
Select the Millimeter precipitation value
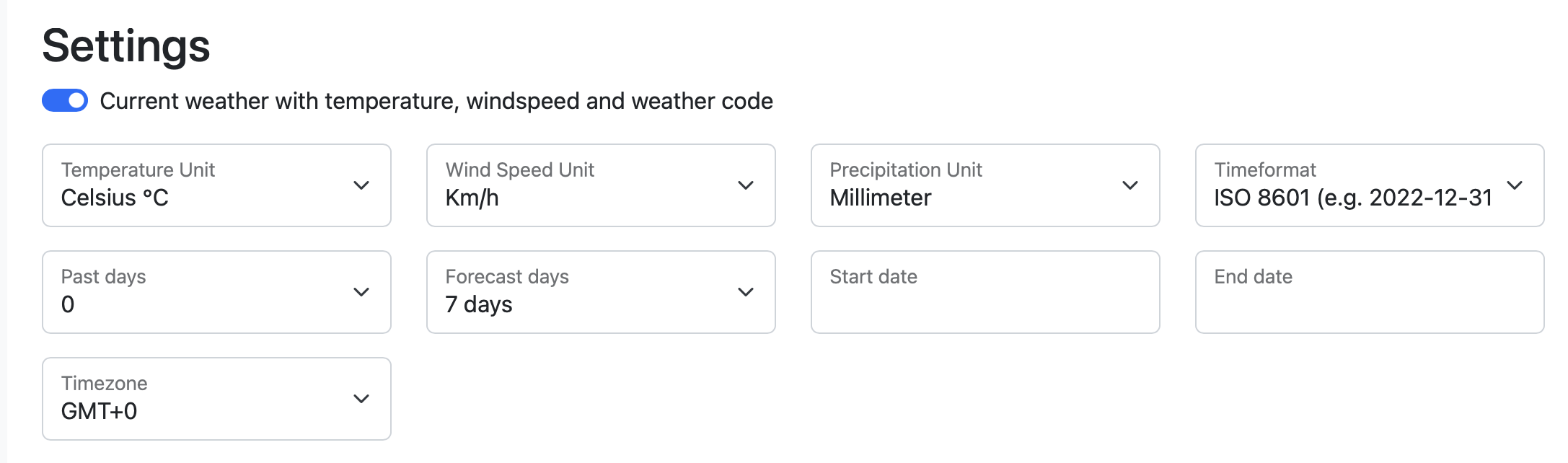pyautogui.click(x=881, y=197)
